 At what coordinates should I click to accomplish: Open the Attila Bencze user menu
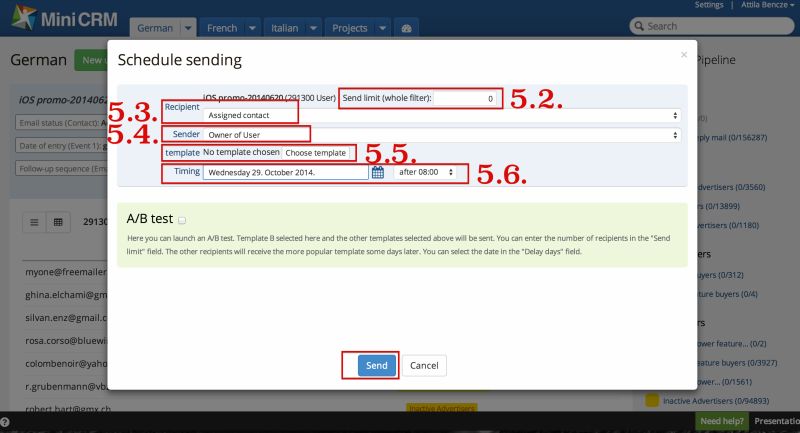[x=767, y=5]
